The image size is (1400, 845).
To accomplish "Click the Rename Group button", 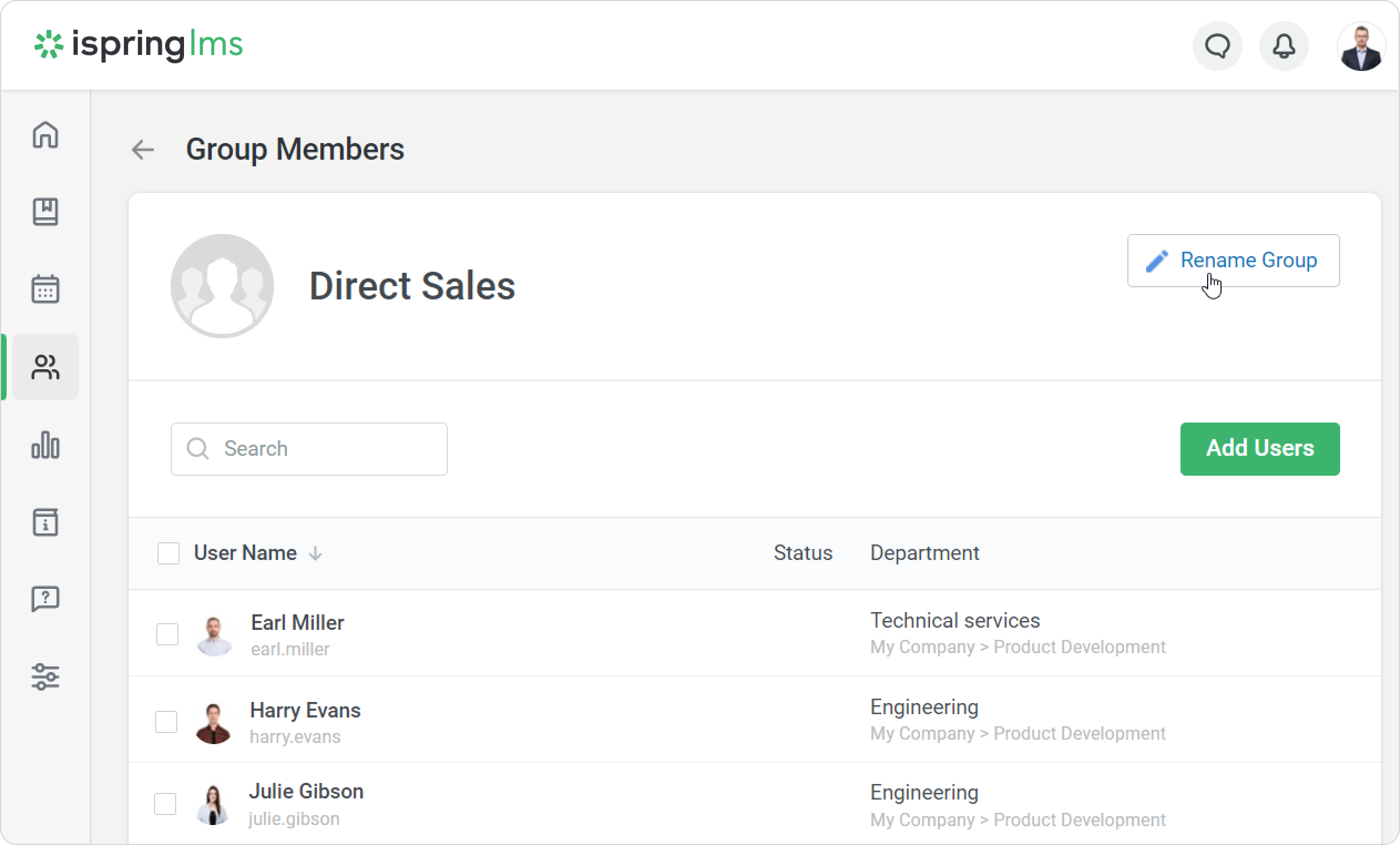I will (x=1233, y=260).
